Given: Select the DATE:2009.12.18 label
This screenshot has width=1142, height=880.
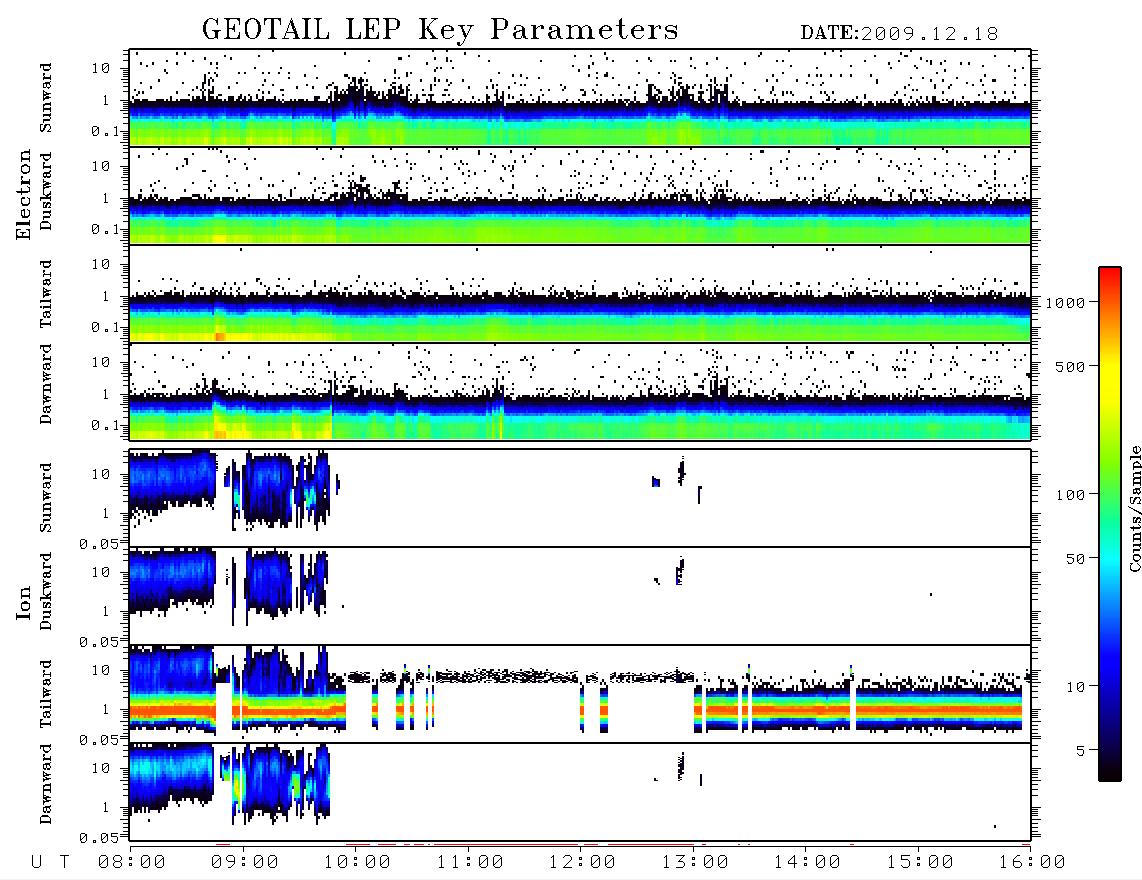Looking at the screenshot, I should tap(899, 33).
